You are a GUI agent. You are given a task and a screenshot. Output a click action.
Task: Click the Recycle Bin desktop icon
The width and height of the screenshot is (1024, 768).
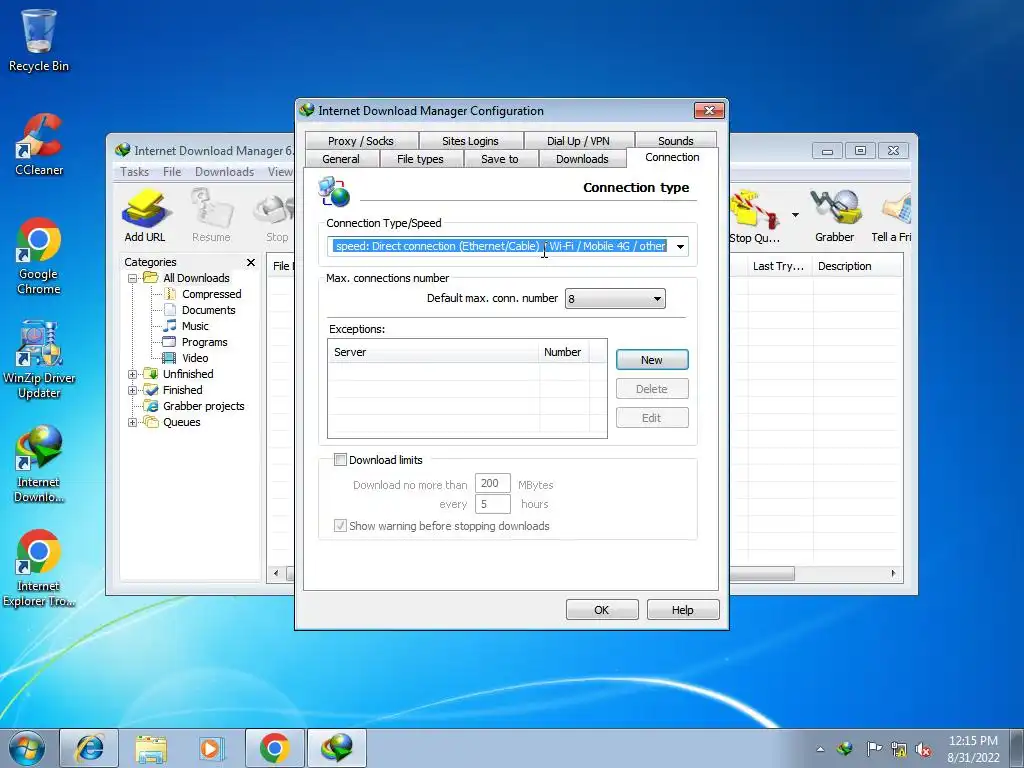[39, 40]
